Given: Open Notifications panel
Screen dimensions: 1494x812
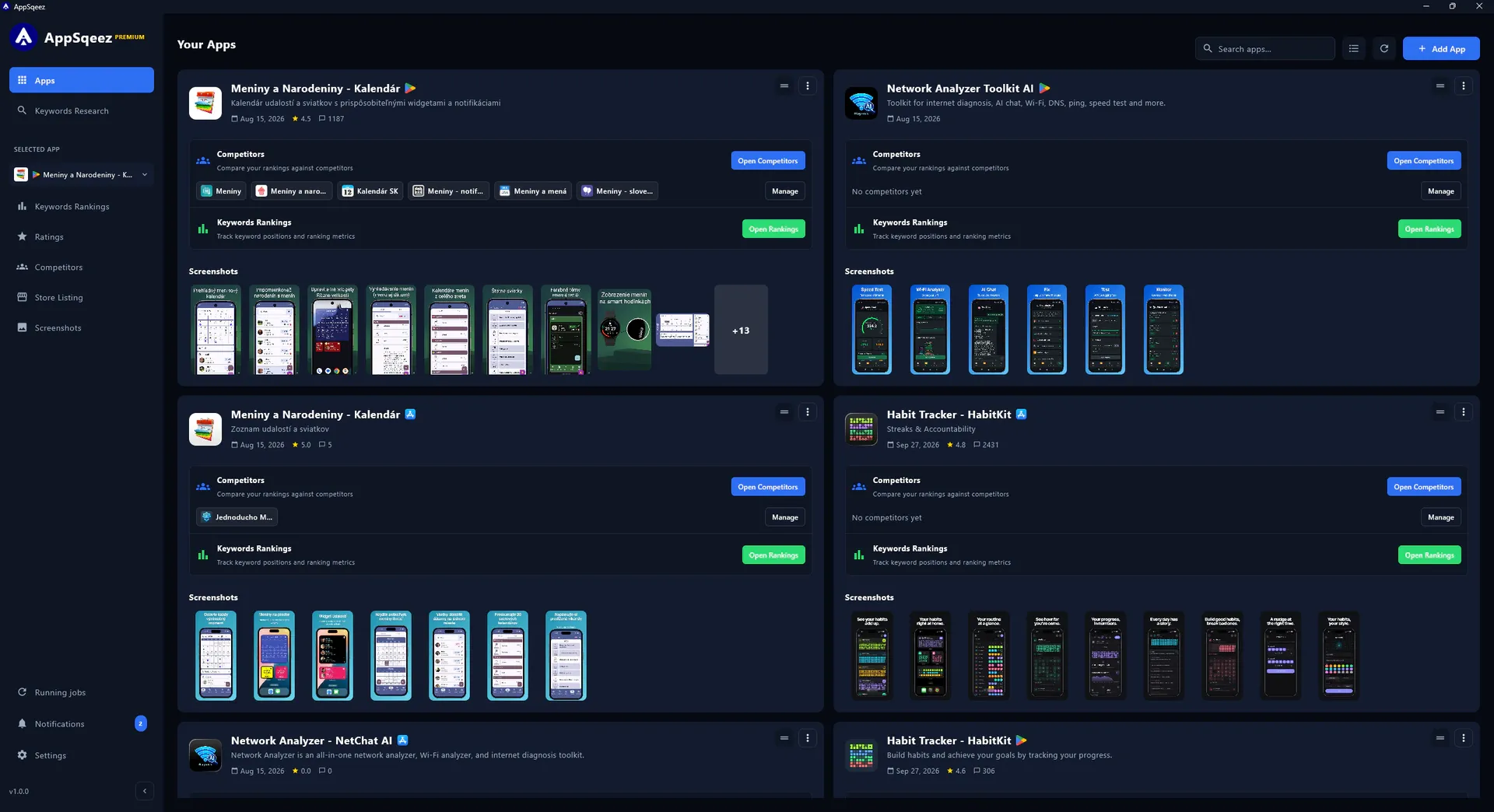Looking at the screenshot, I should tap(82, 723).
